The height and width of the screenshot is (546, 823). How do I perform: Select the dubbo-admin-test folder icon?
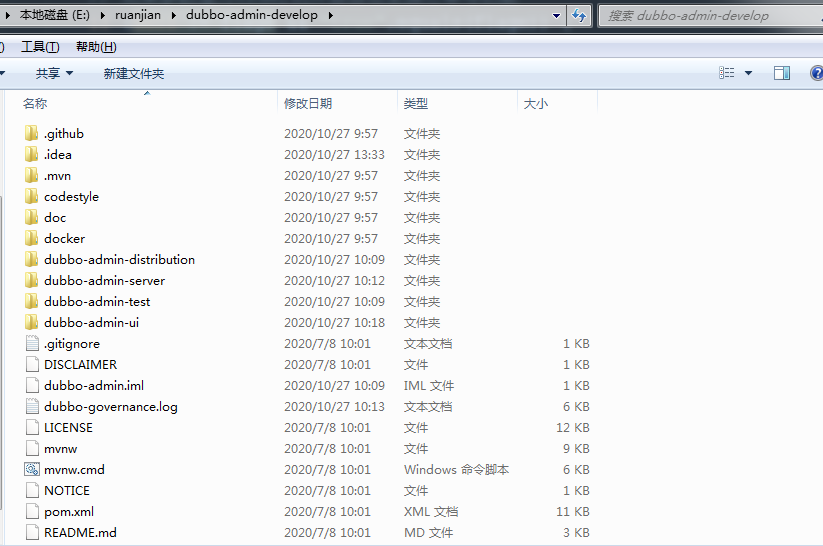(31, 301)
